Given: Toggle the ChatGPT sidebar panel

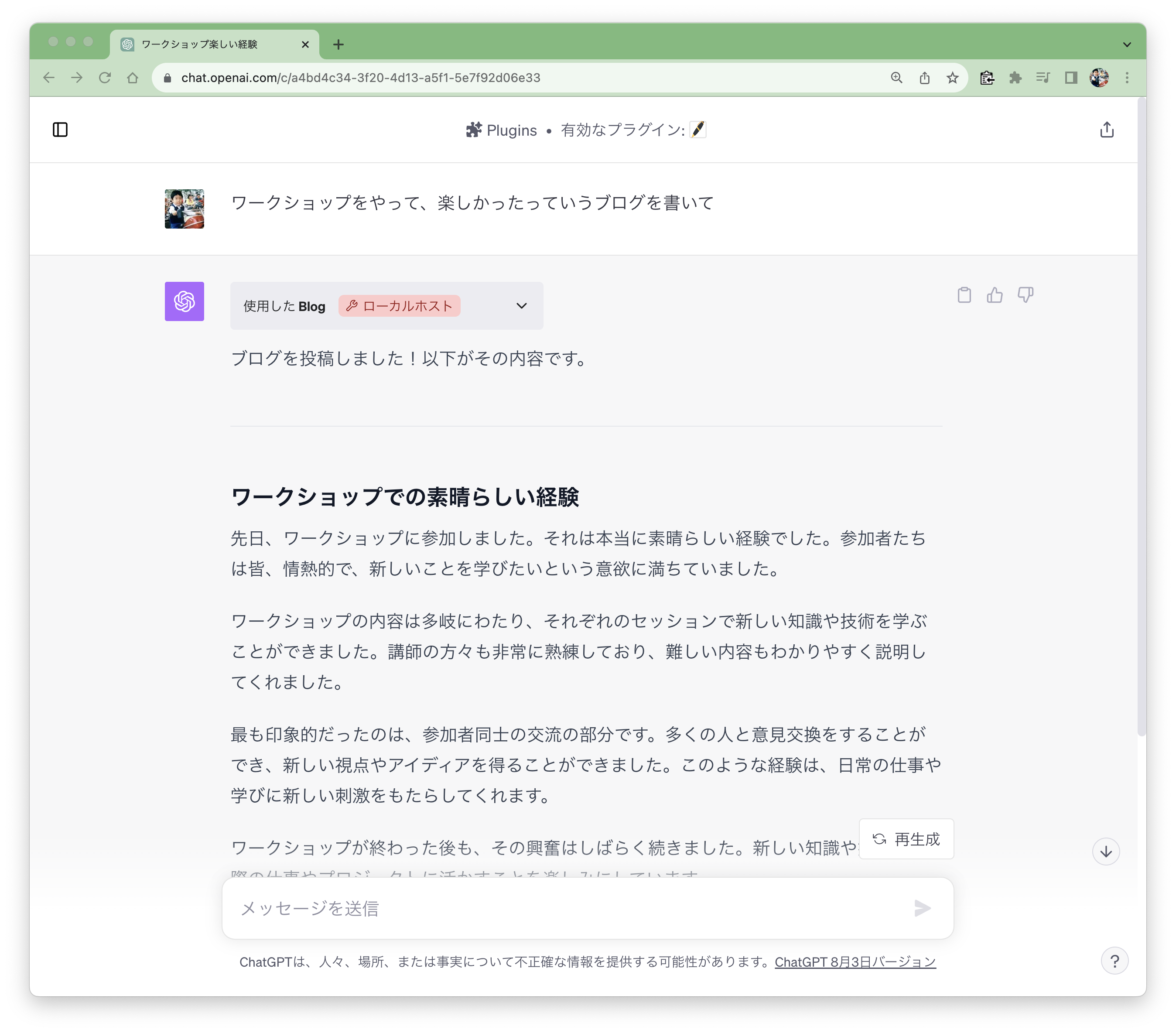Looking at the screenshot, I should point(60,130).
